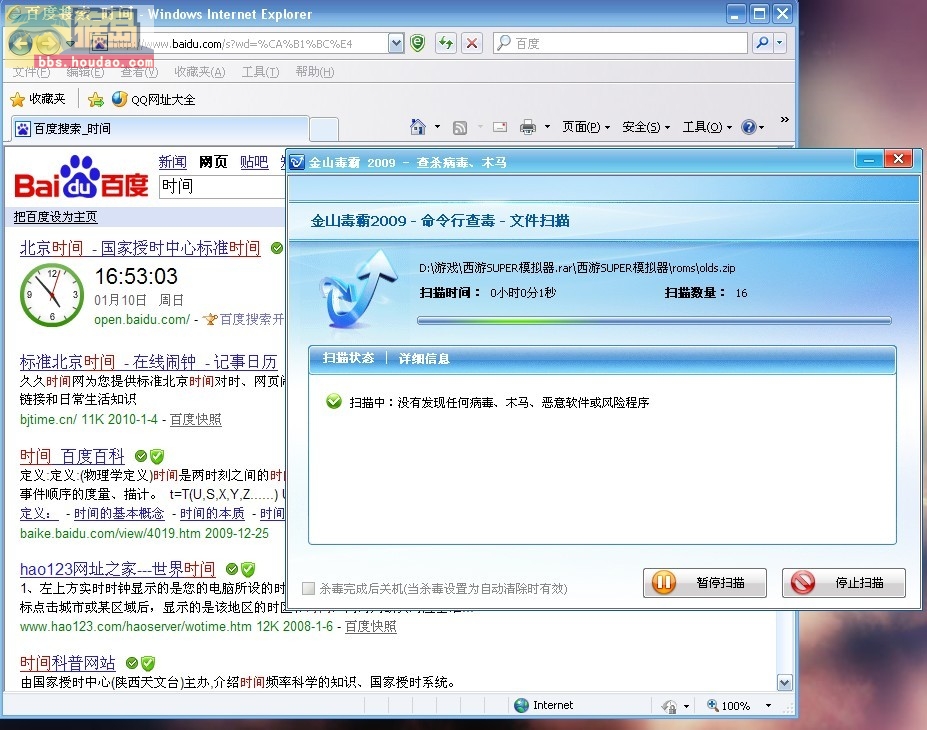Click the analog clock widget
Viewport: 927px width, 730px height.
52,294
